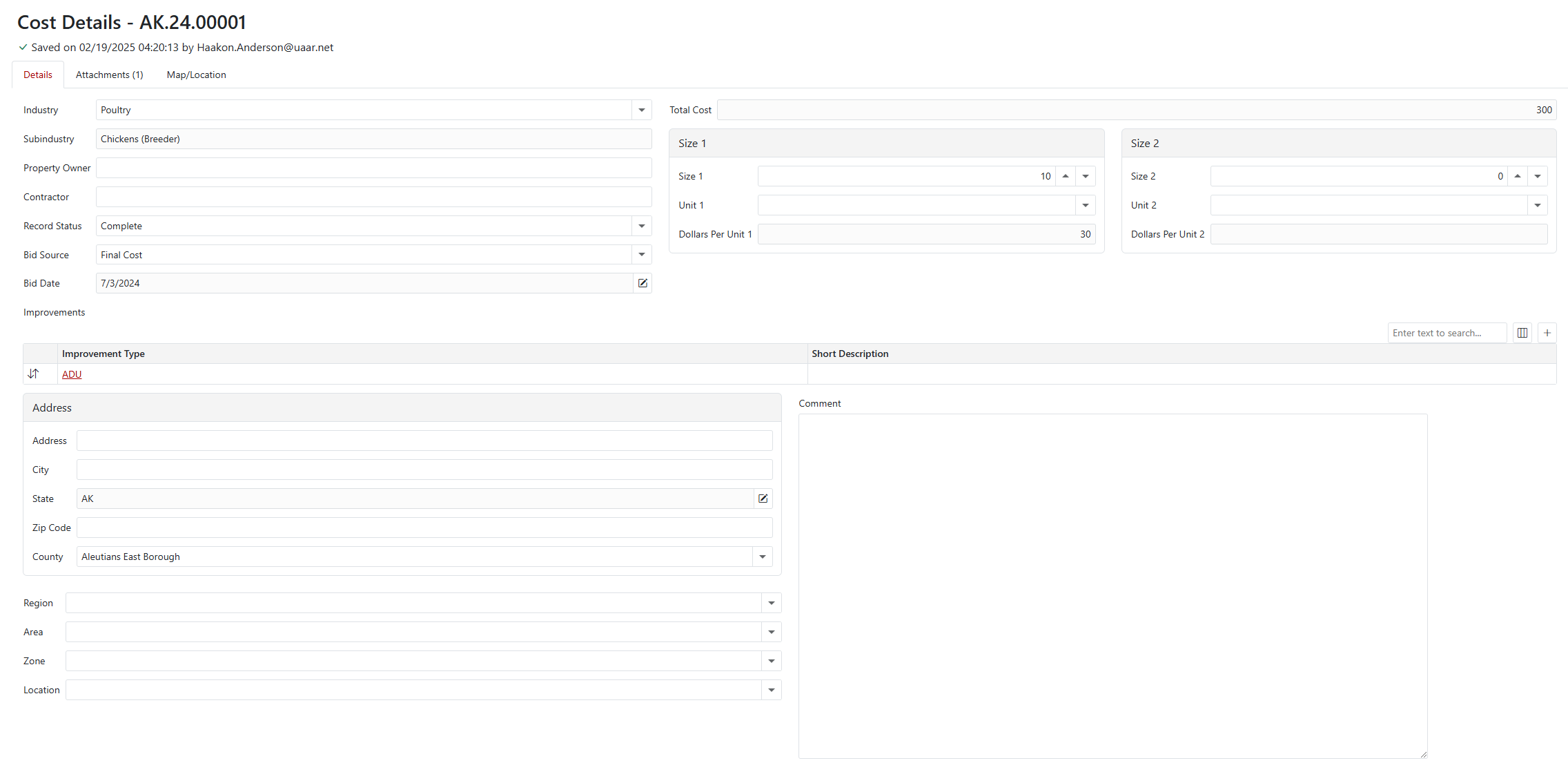Increase Size 1 with up arrow

[x=1066, y=176]
